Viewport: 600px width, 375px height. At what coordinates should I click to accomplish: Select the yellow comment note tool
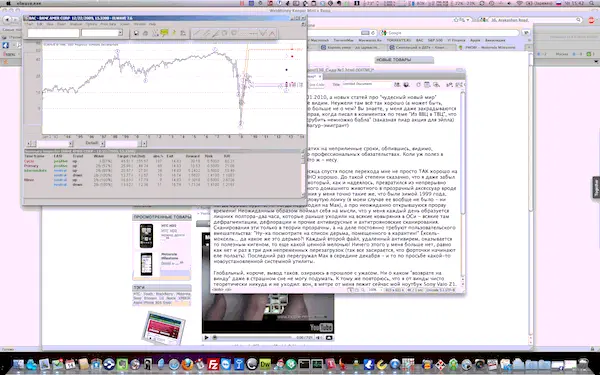tap(164, 33)
